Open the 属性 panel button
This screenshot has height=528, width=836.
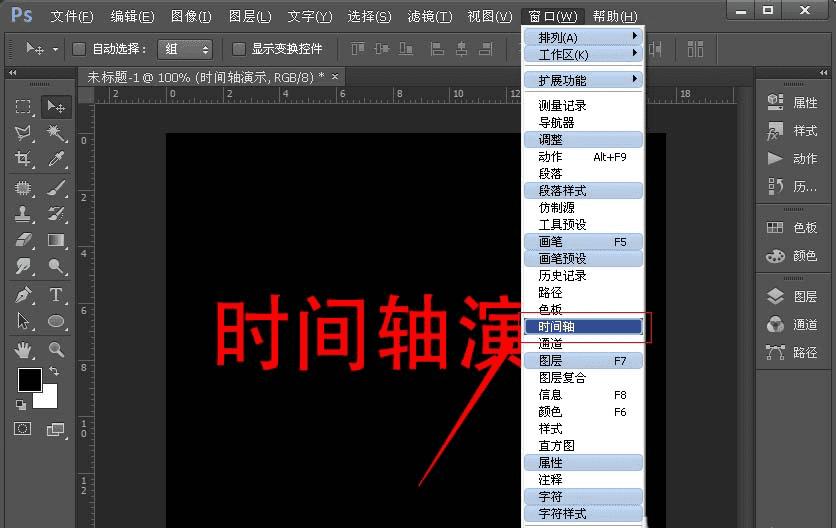pos(793,102)
